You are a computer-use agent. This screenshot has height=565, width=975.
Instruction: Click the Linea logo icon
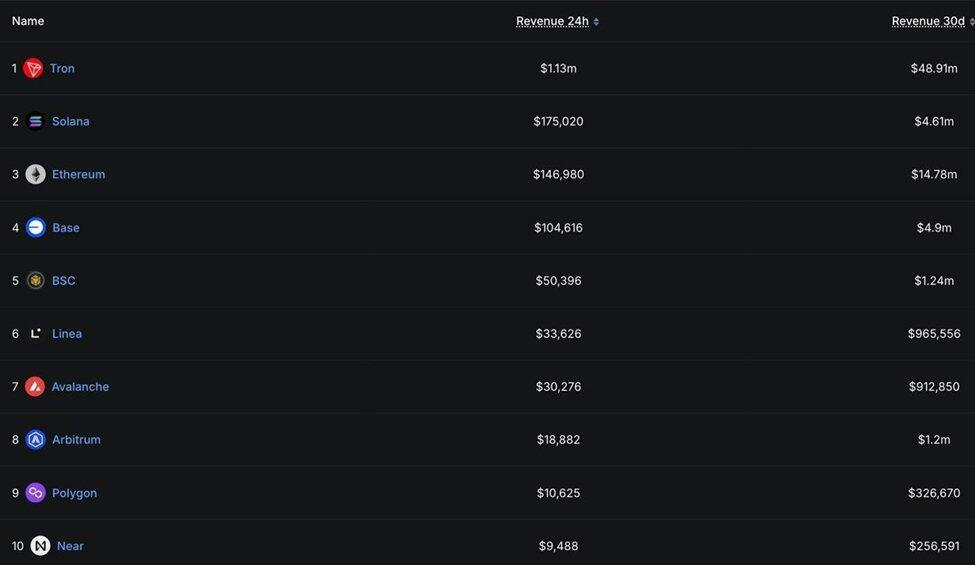[x=35, y=334]
